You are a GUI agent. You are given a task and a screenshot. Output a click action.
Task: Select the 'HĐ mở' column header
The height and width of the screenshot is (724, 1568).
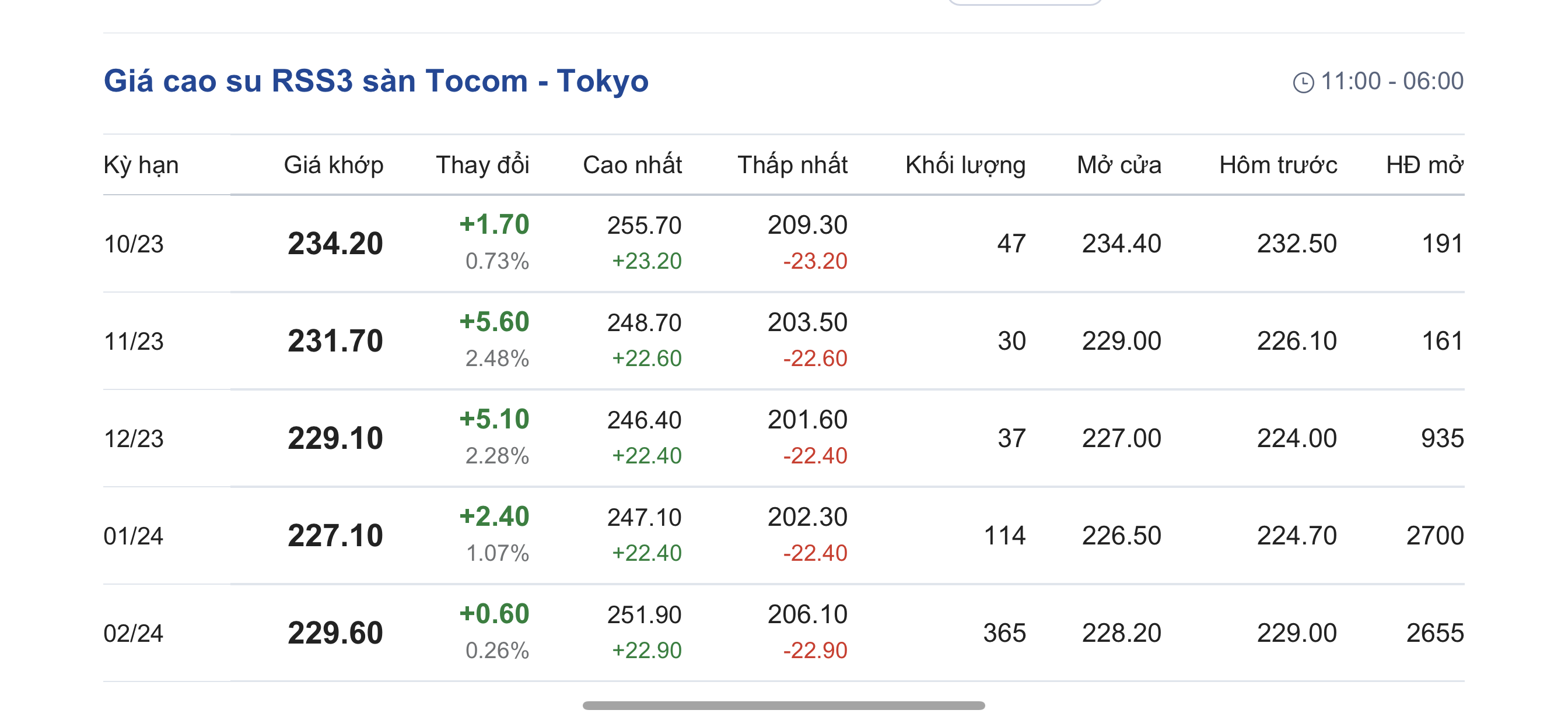[x=1424, y=165]
